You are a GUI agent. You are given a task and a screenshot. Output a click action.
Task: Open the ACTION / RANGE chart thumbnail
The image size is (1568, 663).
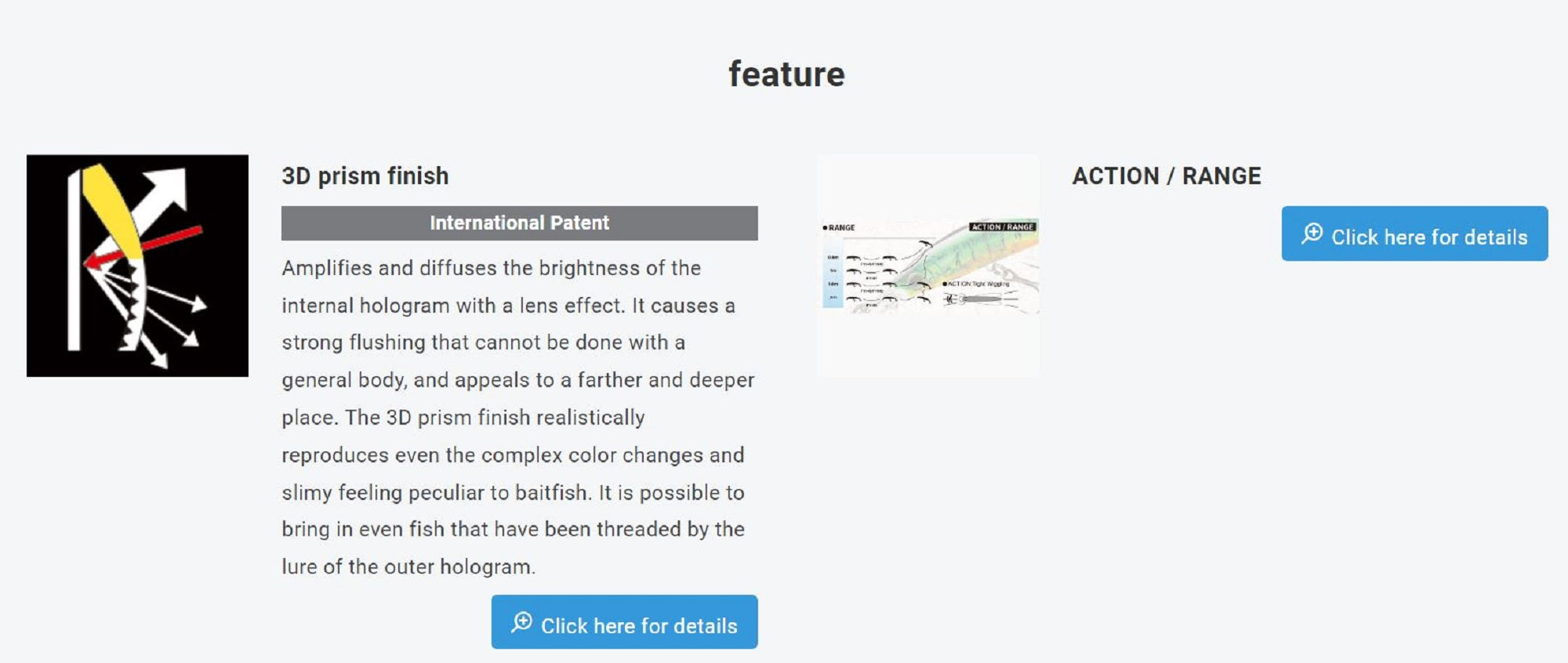929,266
